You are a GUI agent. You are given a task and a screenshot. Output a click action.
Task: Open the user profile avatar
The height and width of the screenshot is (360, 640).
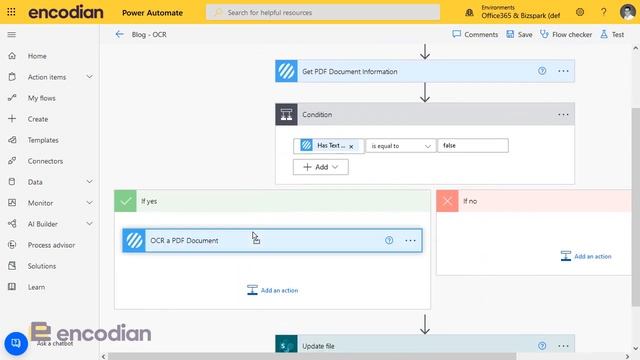(627, 12)
